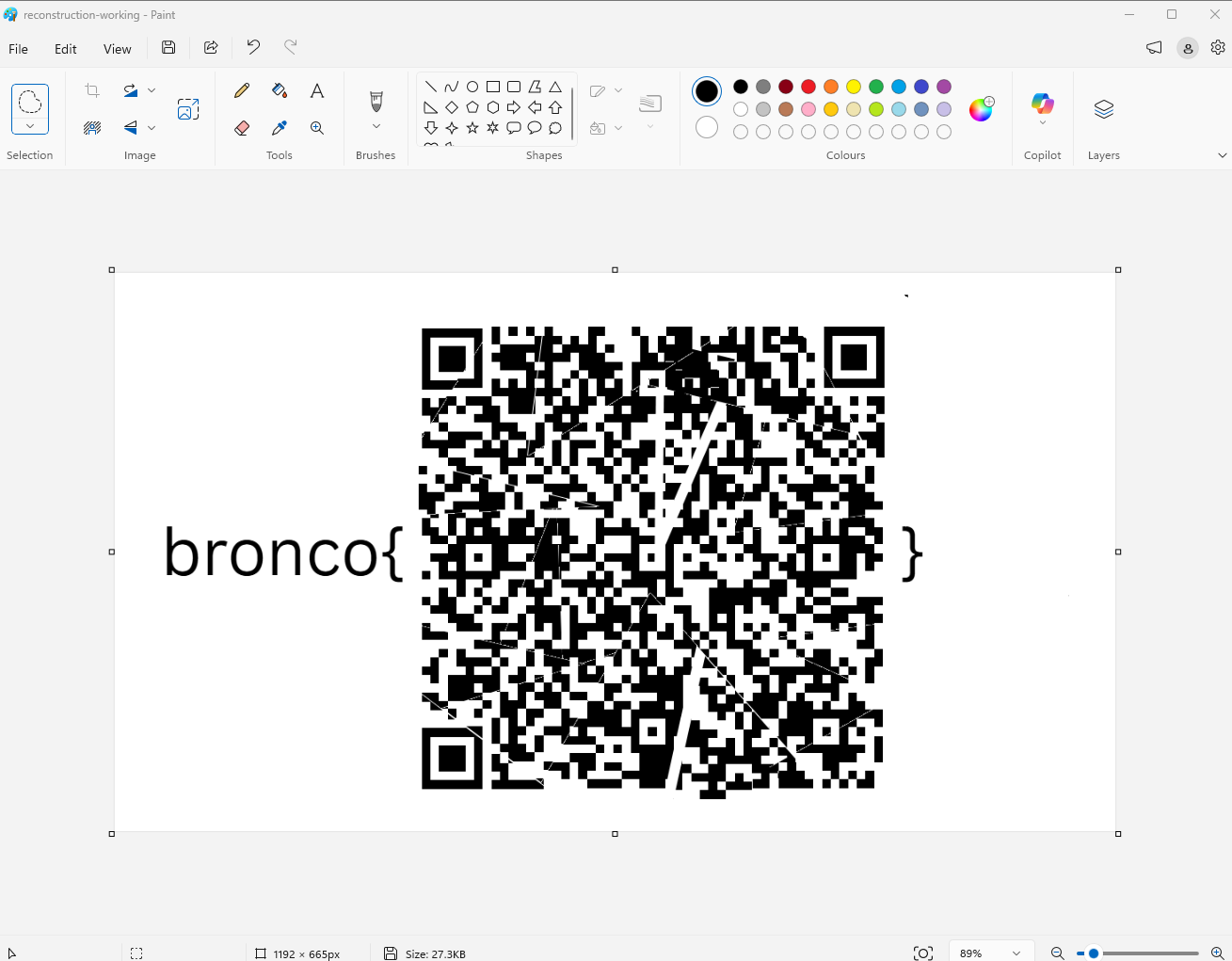Click the fit-to-window icon in status bar

(923, 953)
